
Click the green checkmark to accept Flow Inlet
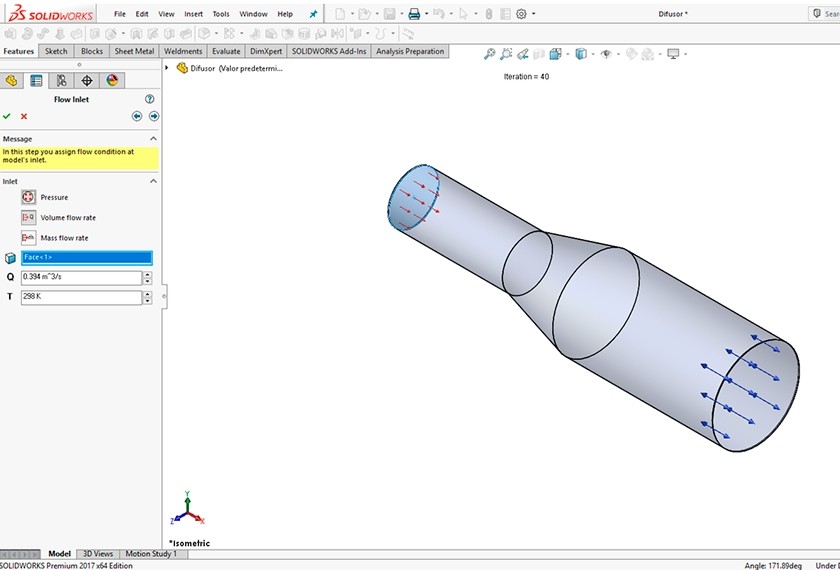7,116
